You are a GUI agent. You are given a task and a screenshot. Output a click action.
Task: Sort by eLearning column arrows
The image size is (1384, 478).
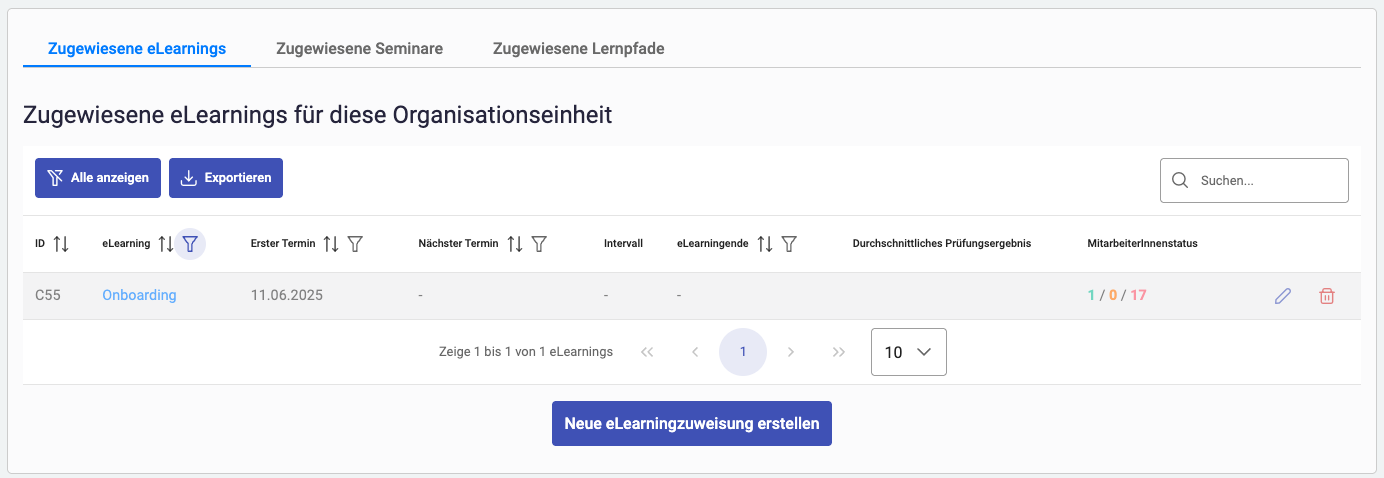click(x=166, y=244)
